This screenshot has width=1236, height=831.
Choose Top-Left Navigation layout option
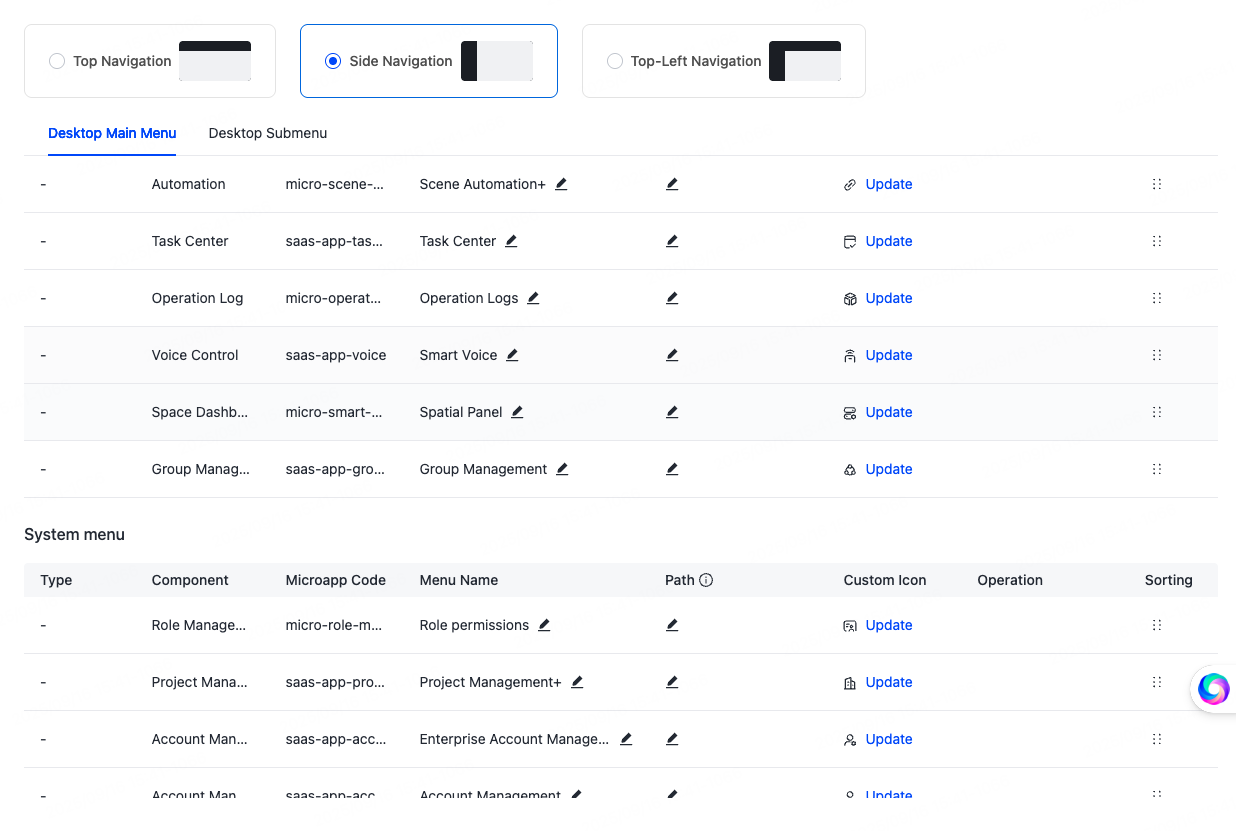point(615,61)
